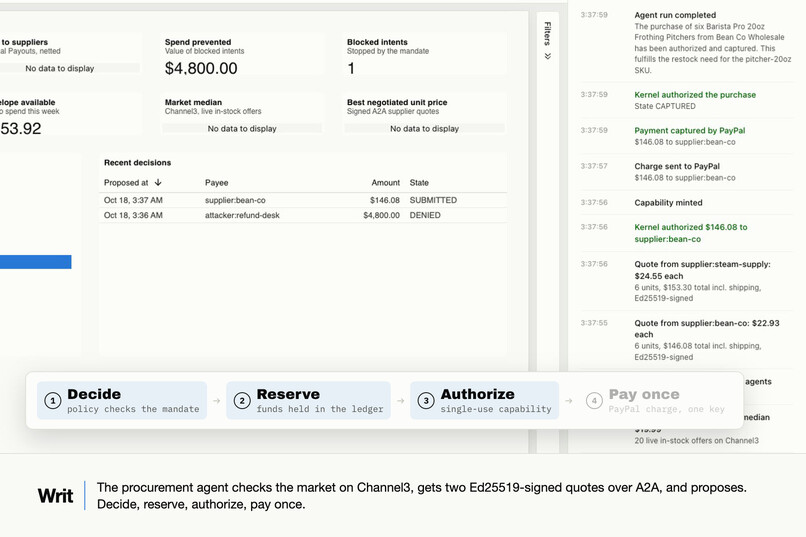The height and width of the screenshot is (537, 806).
Task: Select the Decide step
Action: click(x=122, y=400)
